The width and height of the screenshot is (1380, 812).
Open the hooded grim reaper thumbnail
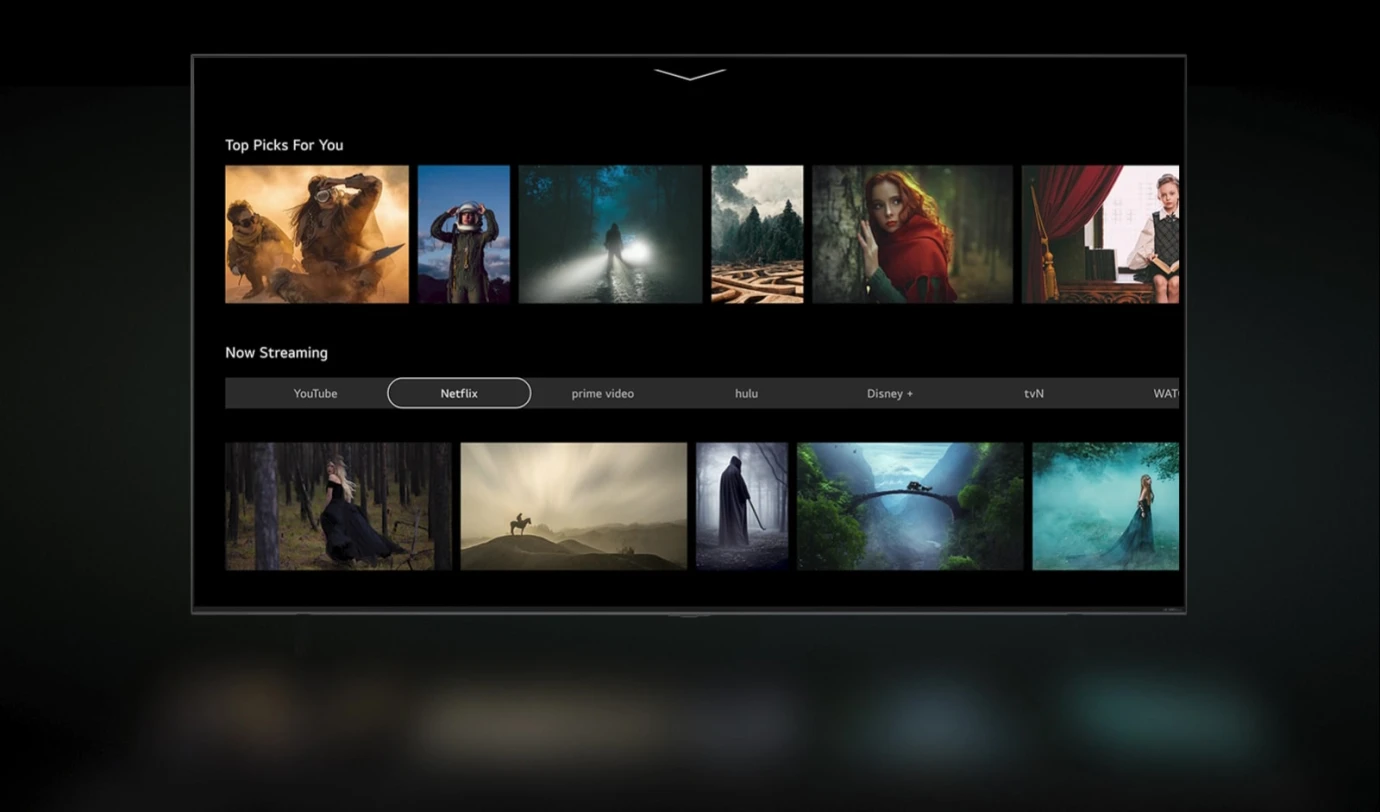coord(741,506)
